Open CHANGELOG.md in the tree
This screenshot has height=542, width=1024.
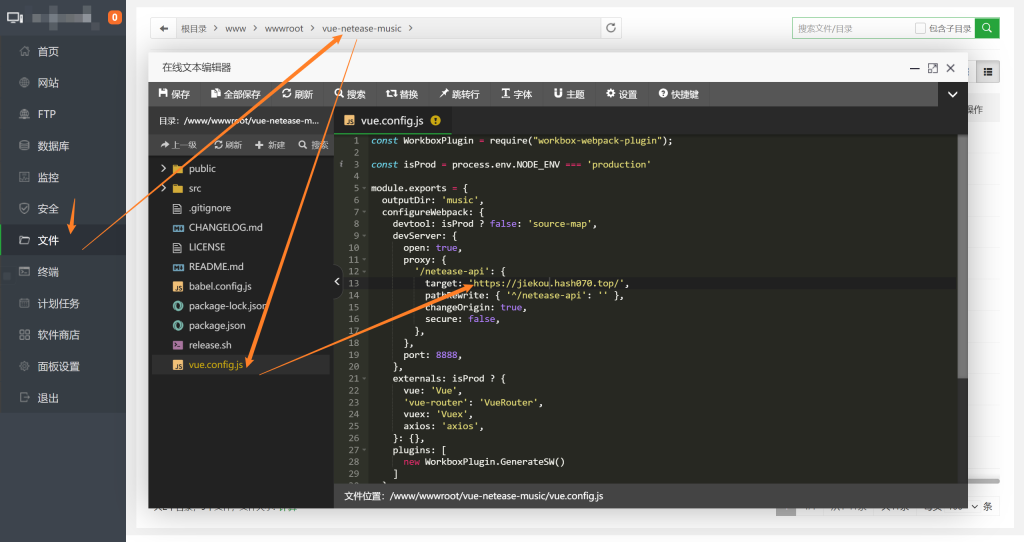tap(225, 227)
